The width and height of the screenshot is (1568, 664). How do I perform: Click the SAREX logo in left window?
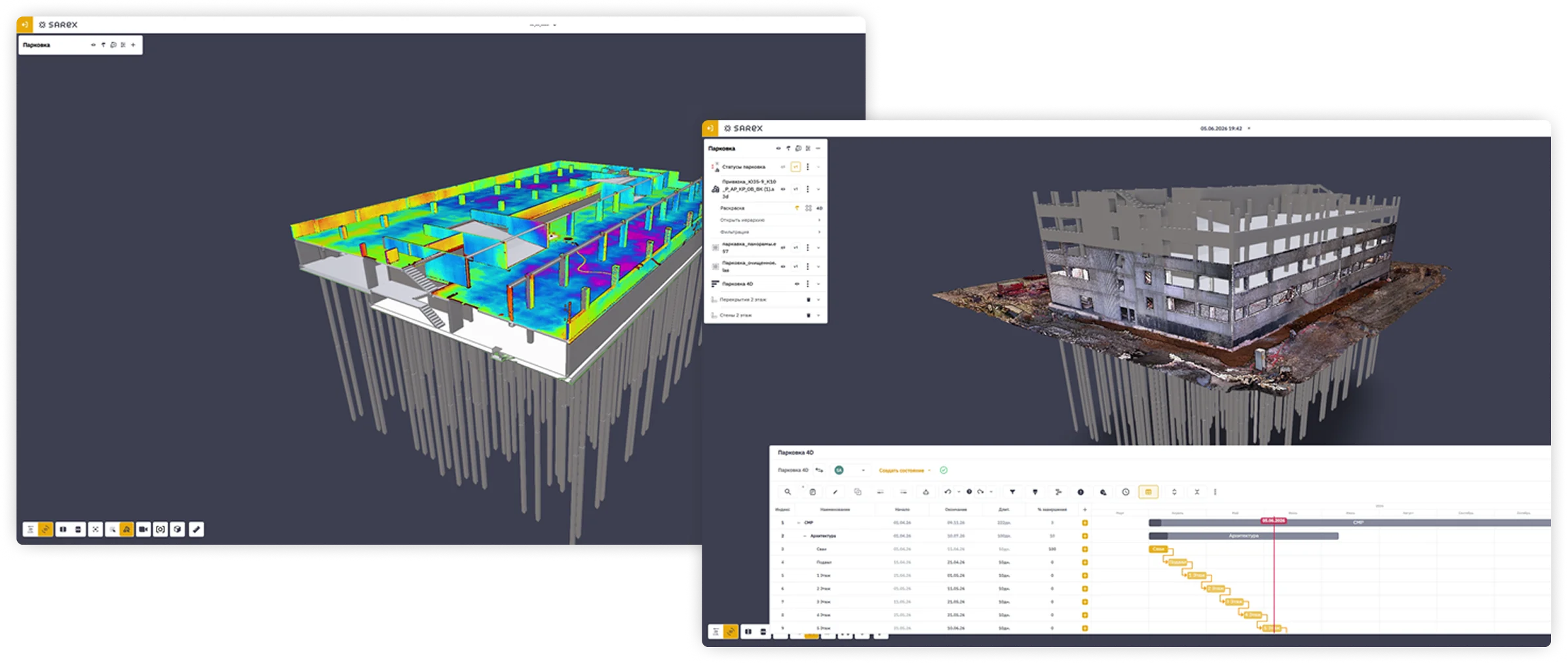(x=58, y=24)
